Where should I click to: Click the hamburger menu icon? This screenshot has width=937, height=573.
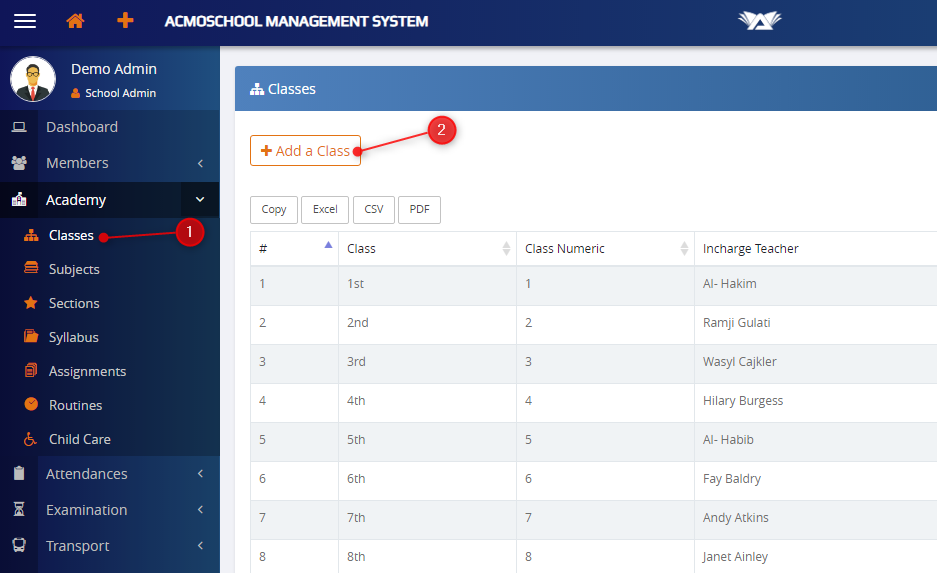24,21
